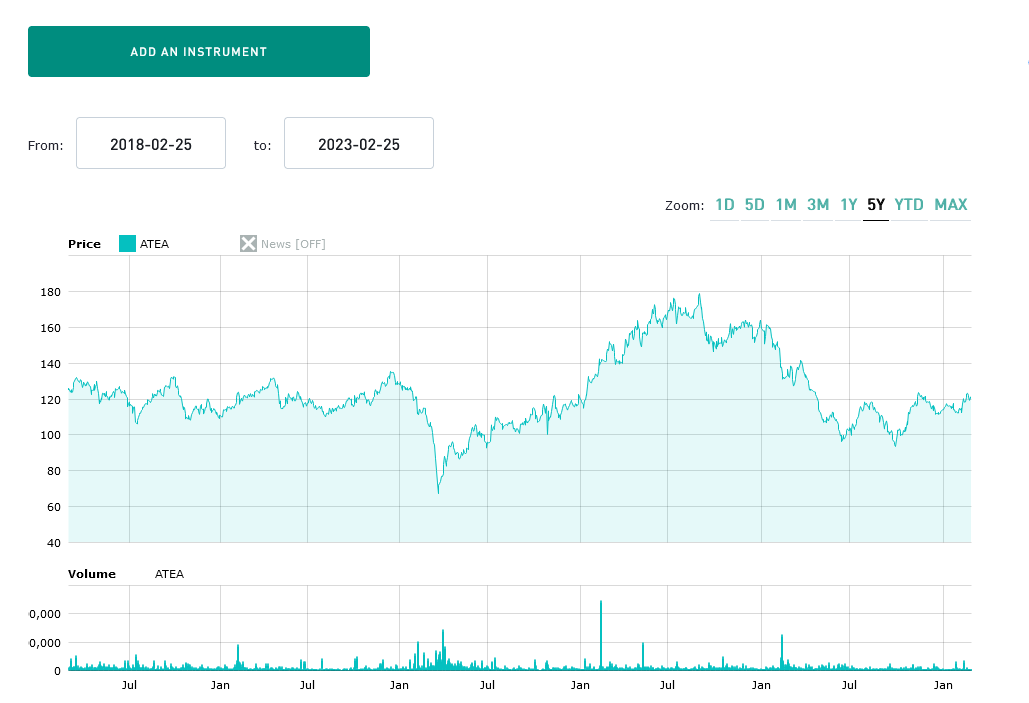Switch chart to YTD range
1029x703 pixels.
(909, 205)
